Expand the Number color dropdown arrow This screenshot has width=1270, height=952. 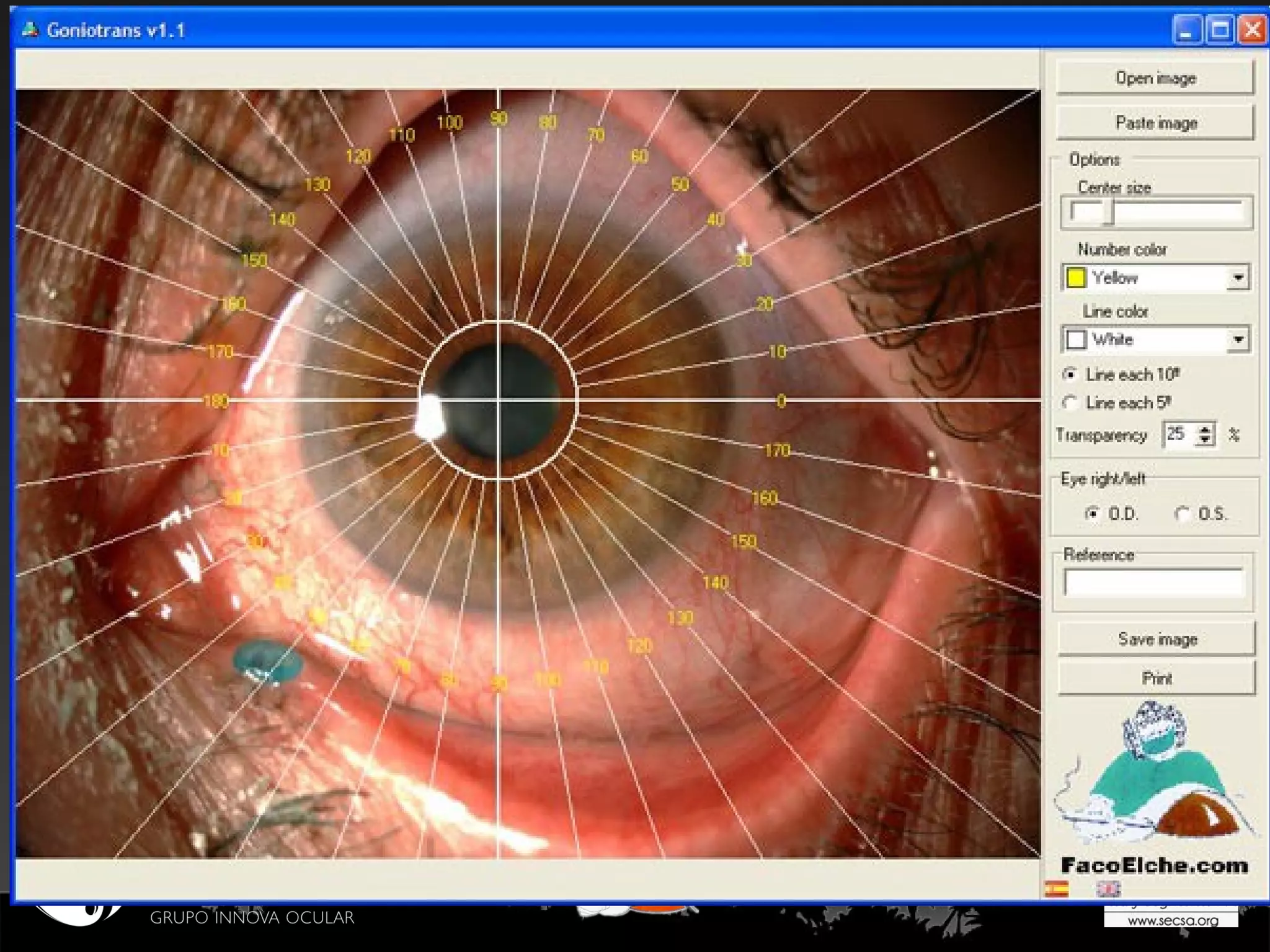1238,277
